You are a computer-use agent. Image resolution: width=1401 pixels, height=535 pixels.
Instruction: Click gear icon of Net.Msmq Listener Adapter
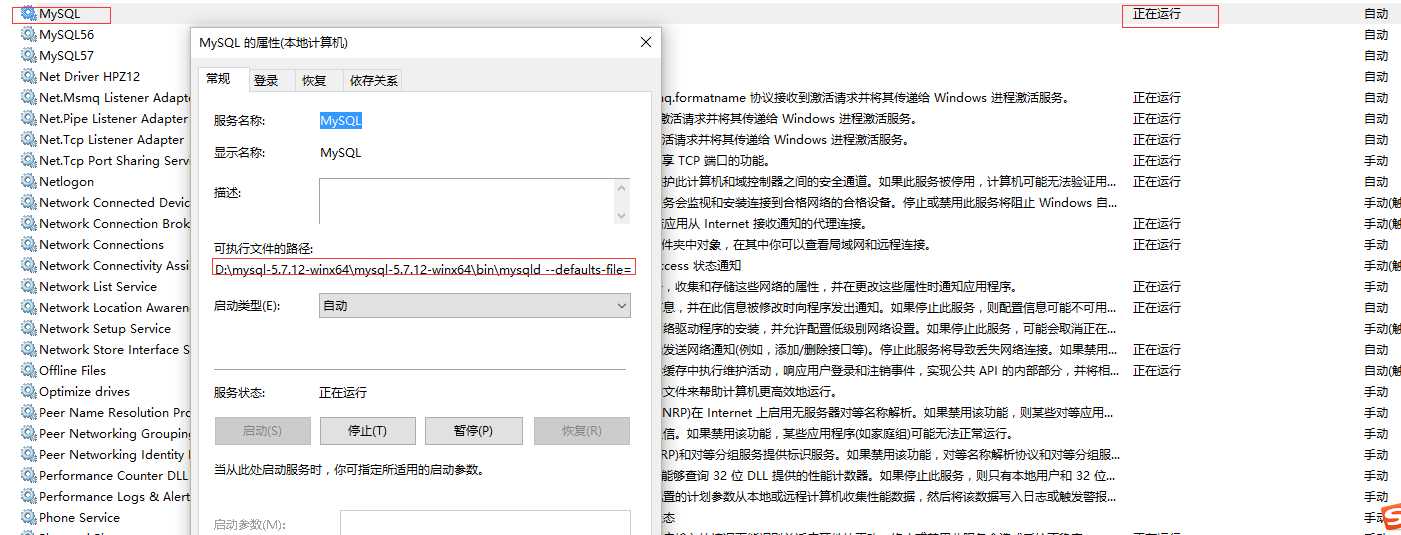tap(28, 98)
